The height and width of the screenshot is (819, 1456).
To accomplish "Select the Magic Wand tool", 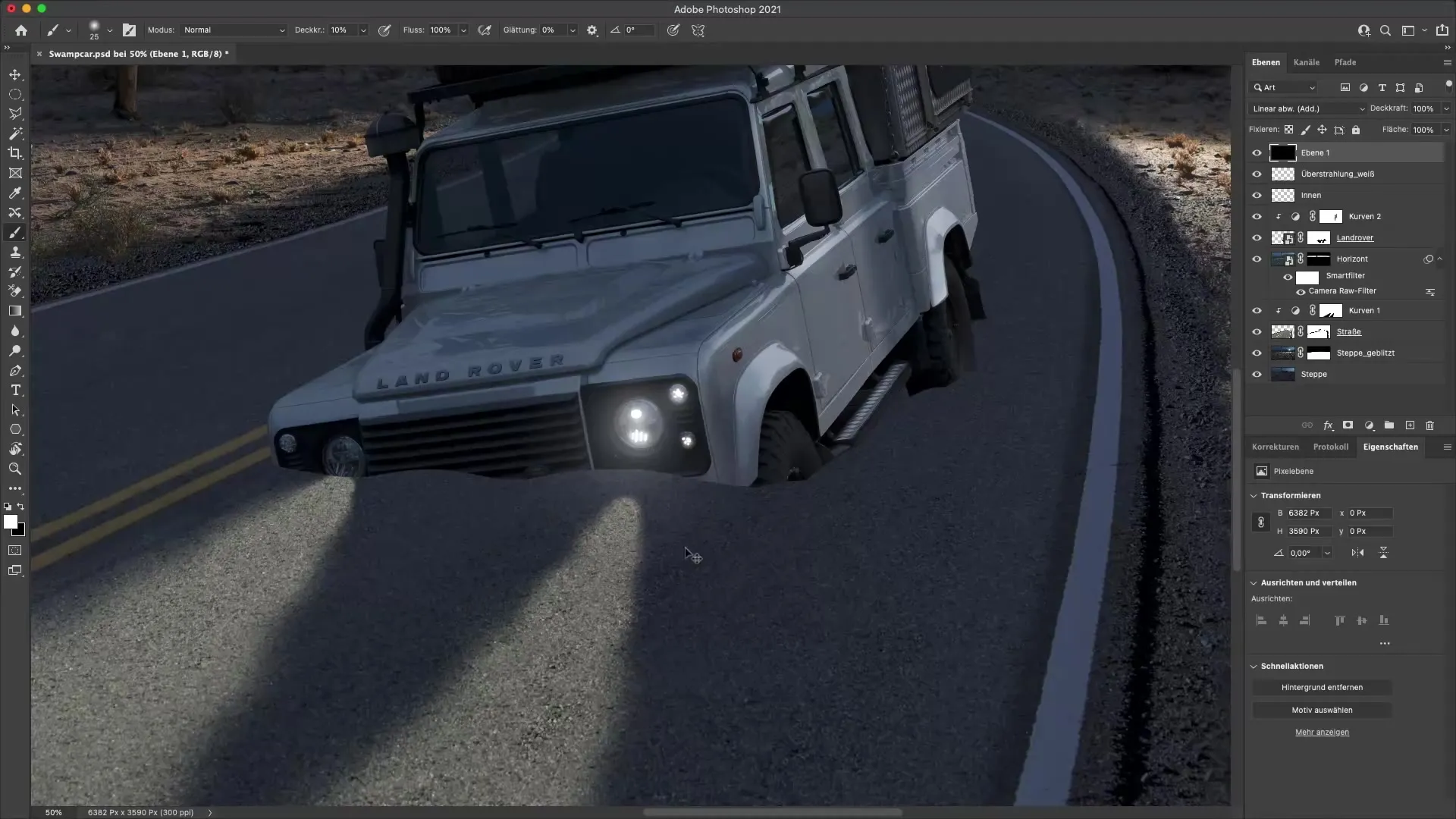I will pos(15,133).
